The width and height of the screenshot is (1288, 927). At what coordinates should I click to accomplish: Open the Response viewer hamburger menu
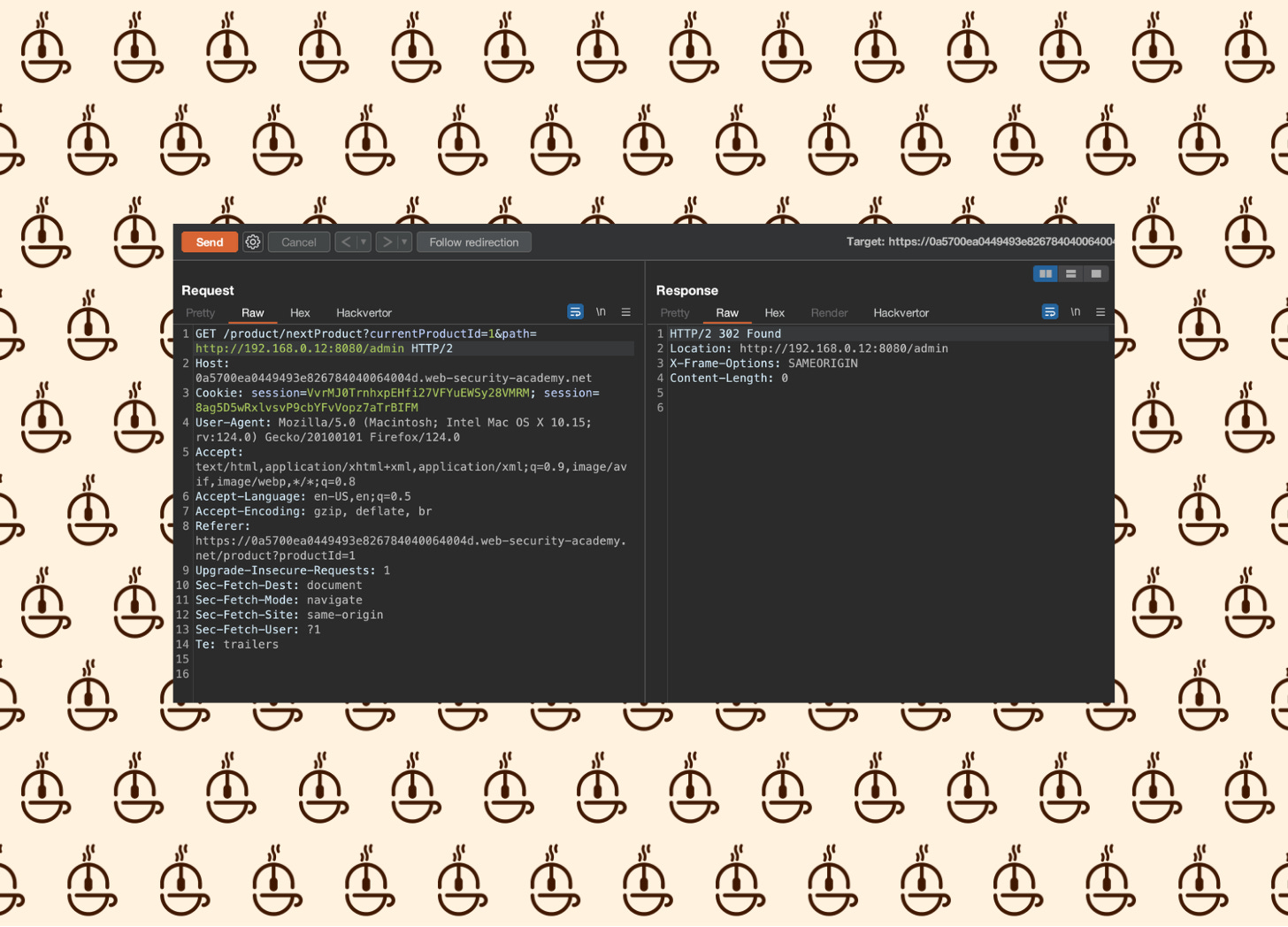pyautogui.click(x=1100, y=312)
